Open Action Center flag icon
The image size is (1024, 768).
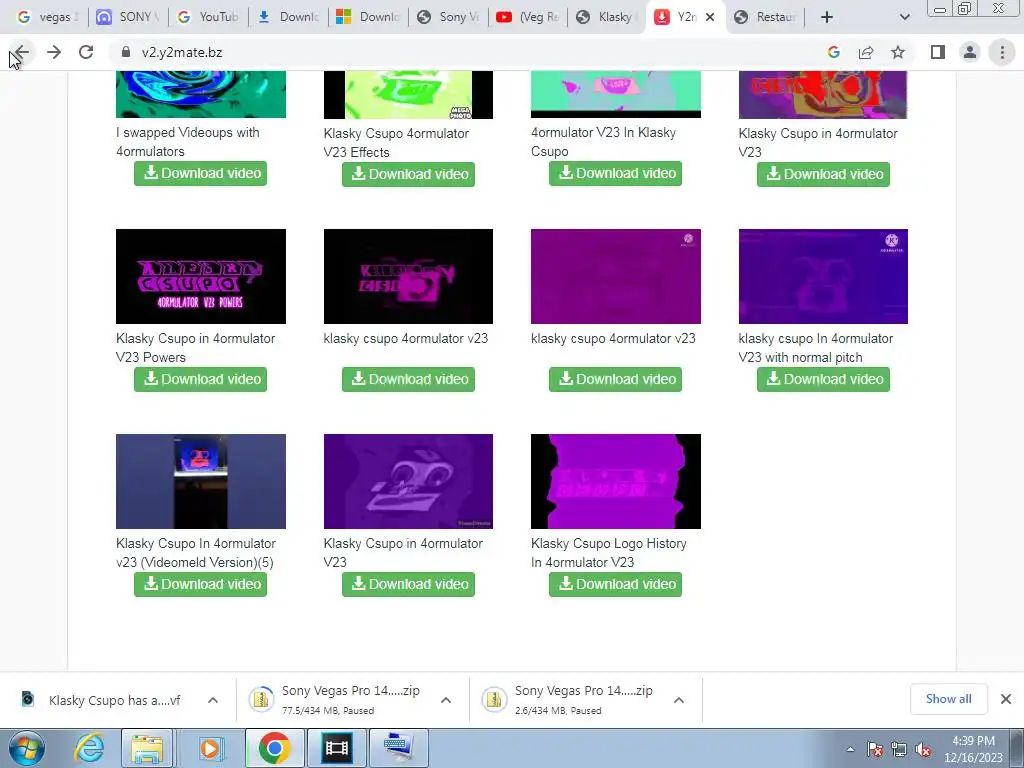coord(875,750)
